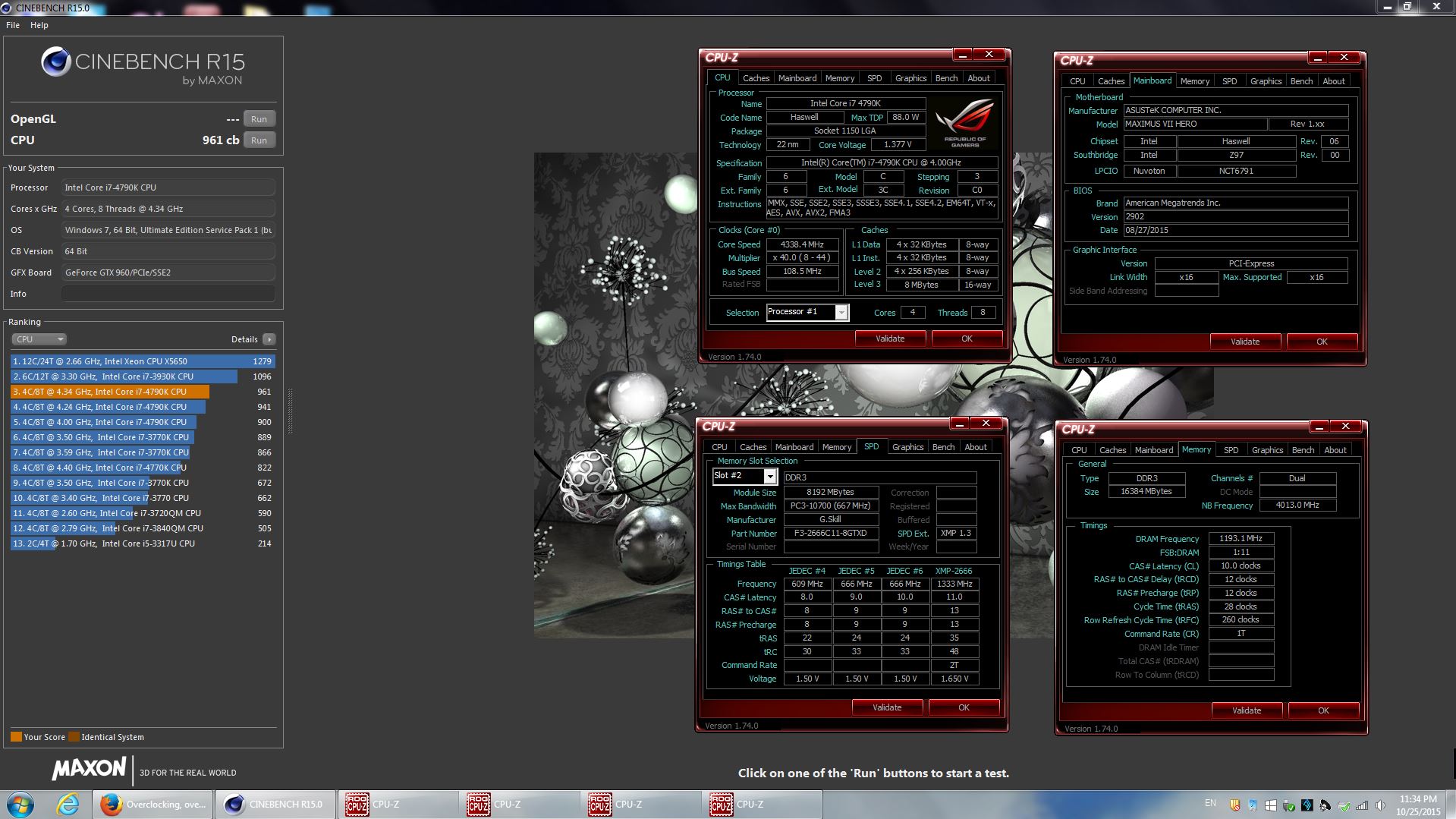Click the Details arrow button in Ranking
The width and height of the screenshot is (1456, 819).
pyautogui.click(x=269, y=339)
